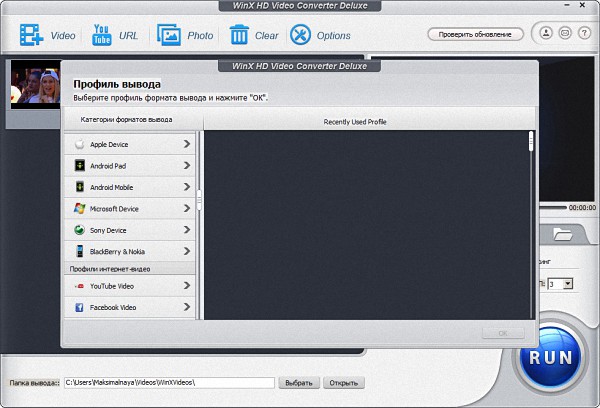Image resolution: width=600 pixels, height=408 pixels.
Task: Select BlackBerry & Nokia category
Action: click(x=118, y=251)
